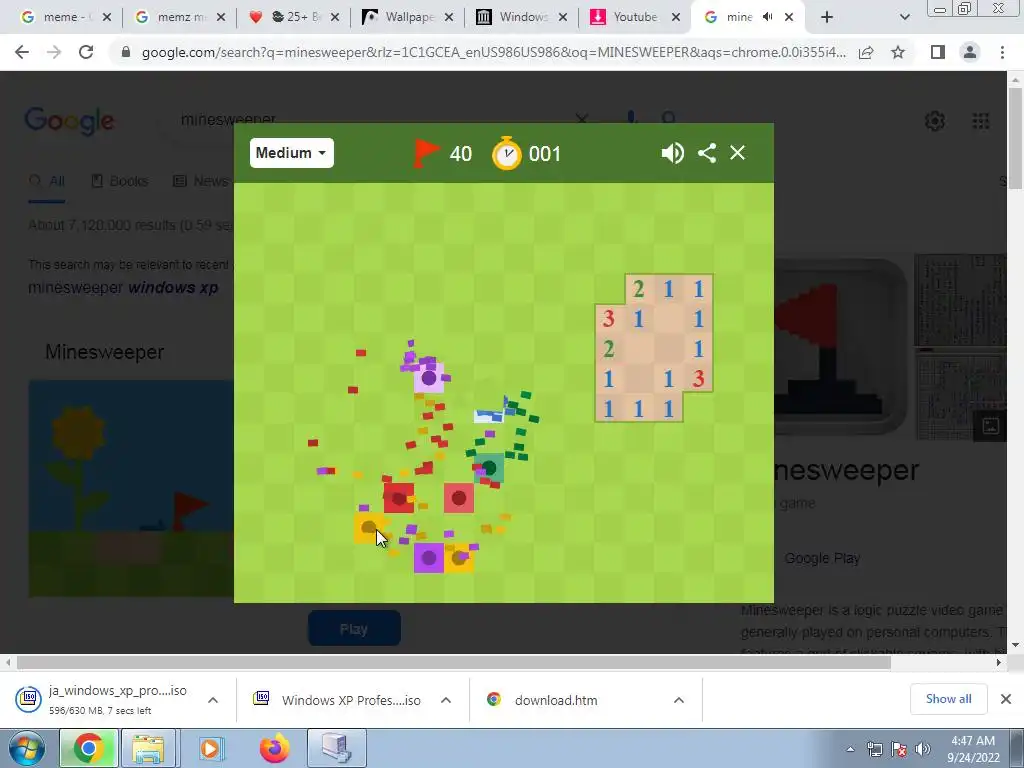Viewport: 1024px width, 768px height.
Task: Open the network tray icon
Action: tap(874, 749)
